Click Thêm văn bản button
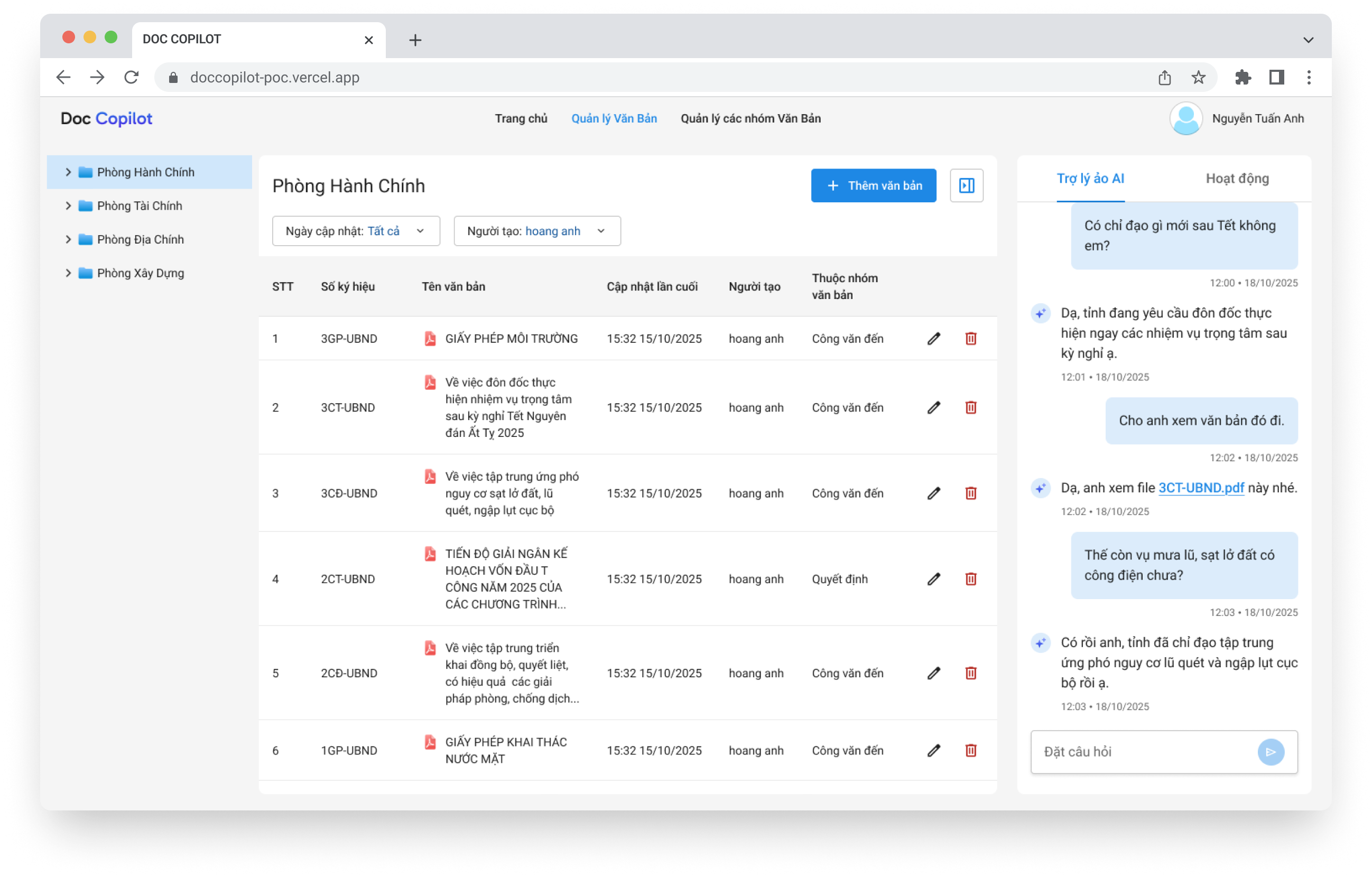The height and width of the screenshot is (877, 1372). click(873, 185)
